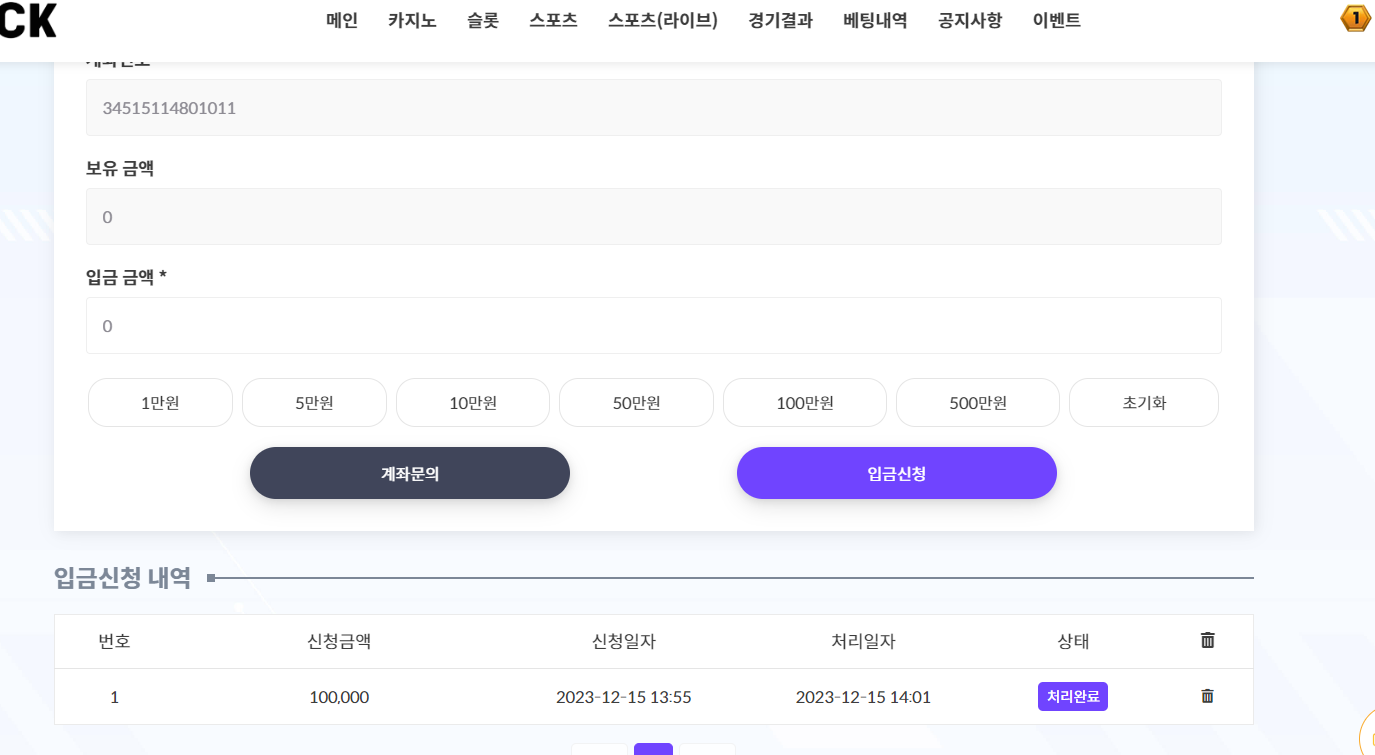Reset the amount with the 초기화 button

pos(1143,403)
